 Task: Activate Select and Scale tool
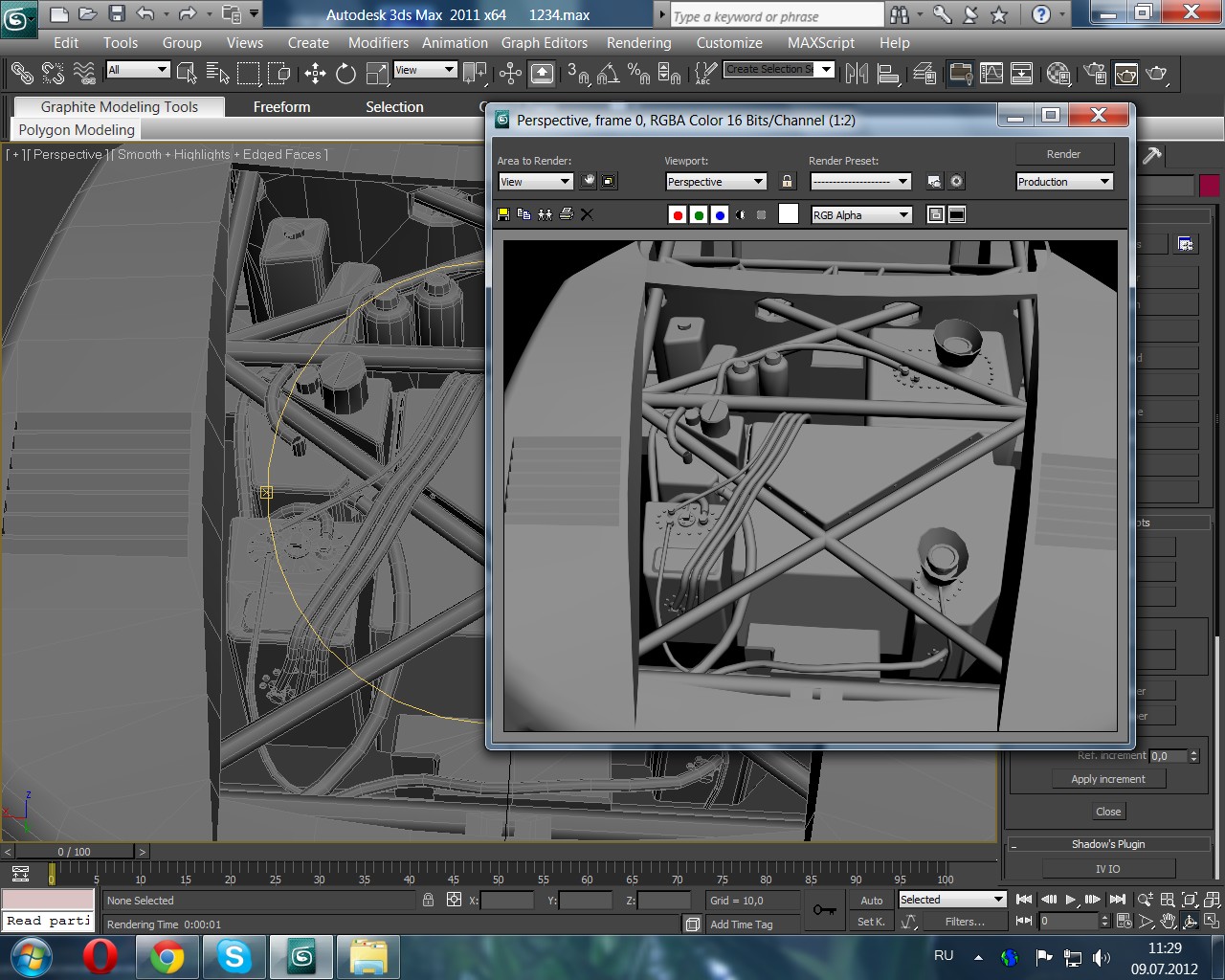(378, 73)
